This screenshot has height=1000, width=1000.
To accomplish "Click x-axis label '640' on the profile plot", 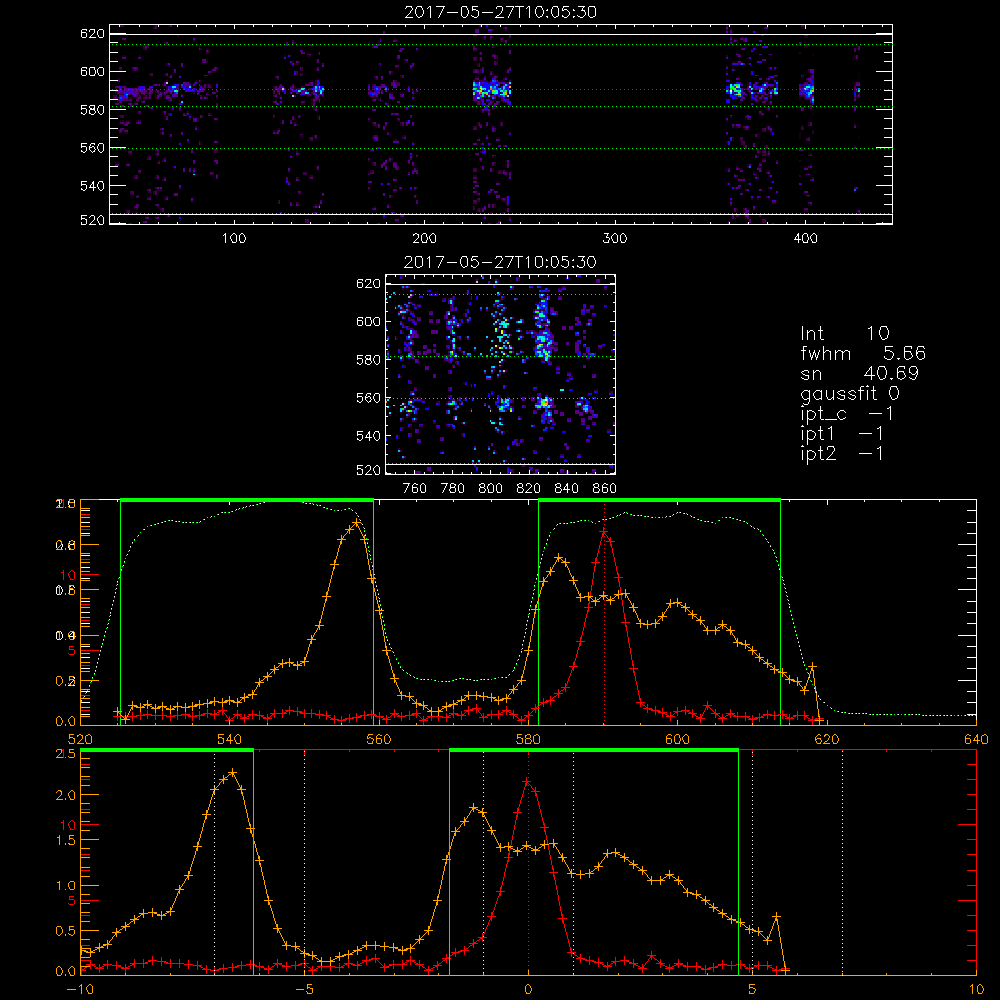I will pos(976,739).
